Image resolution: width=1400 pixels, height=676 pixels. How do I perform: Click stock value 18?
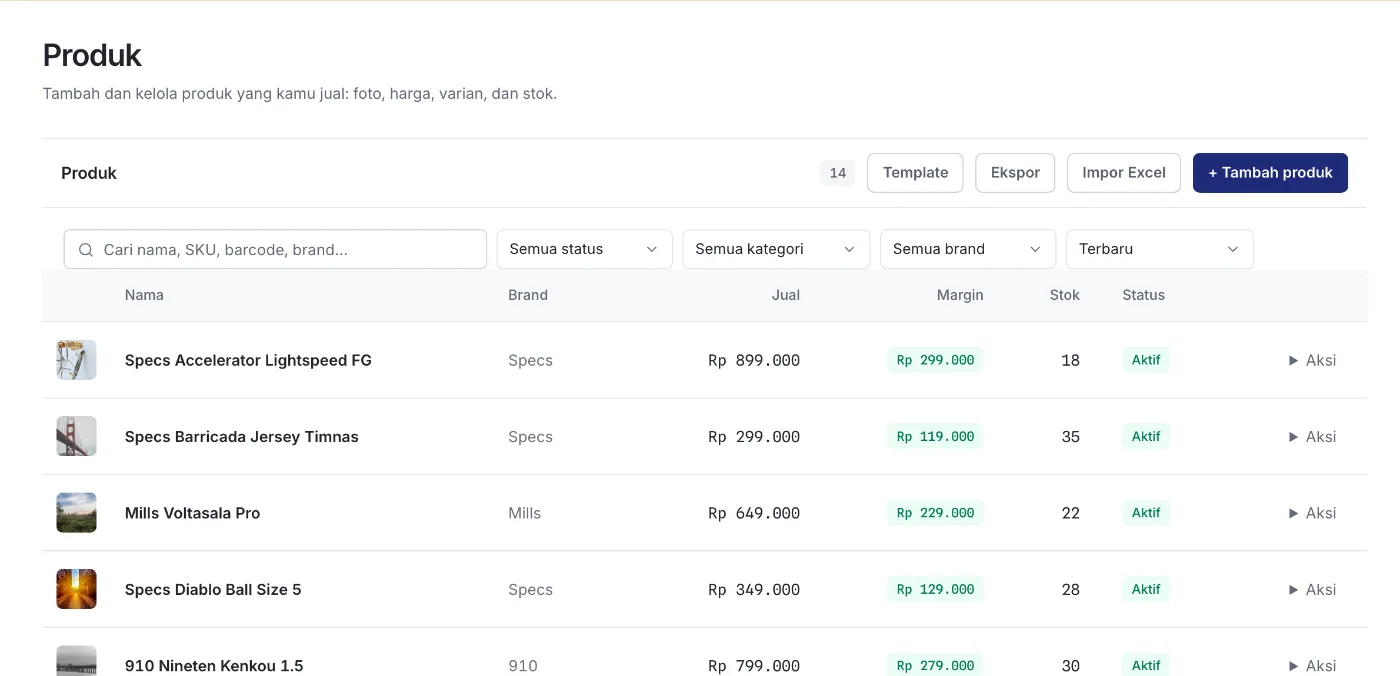(1070, 361)
